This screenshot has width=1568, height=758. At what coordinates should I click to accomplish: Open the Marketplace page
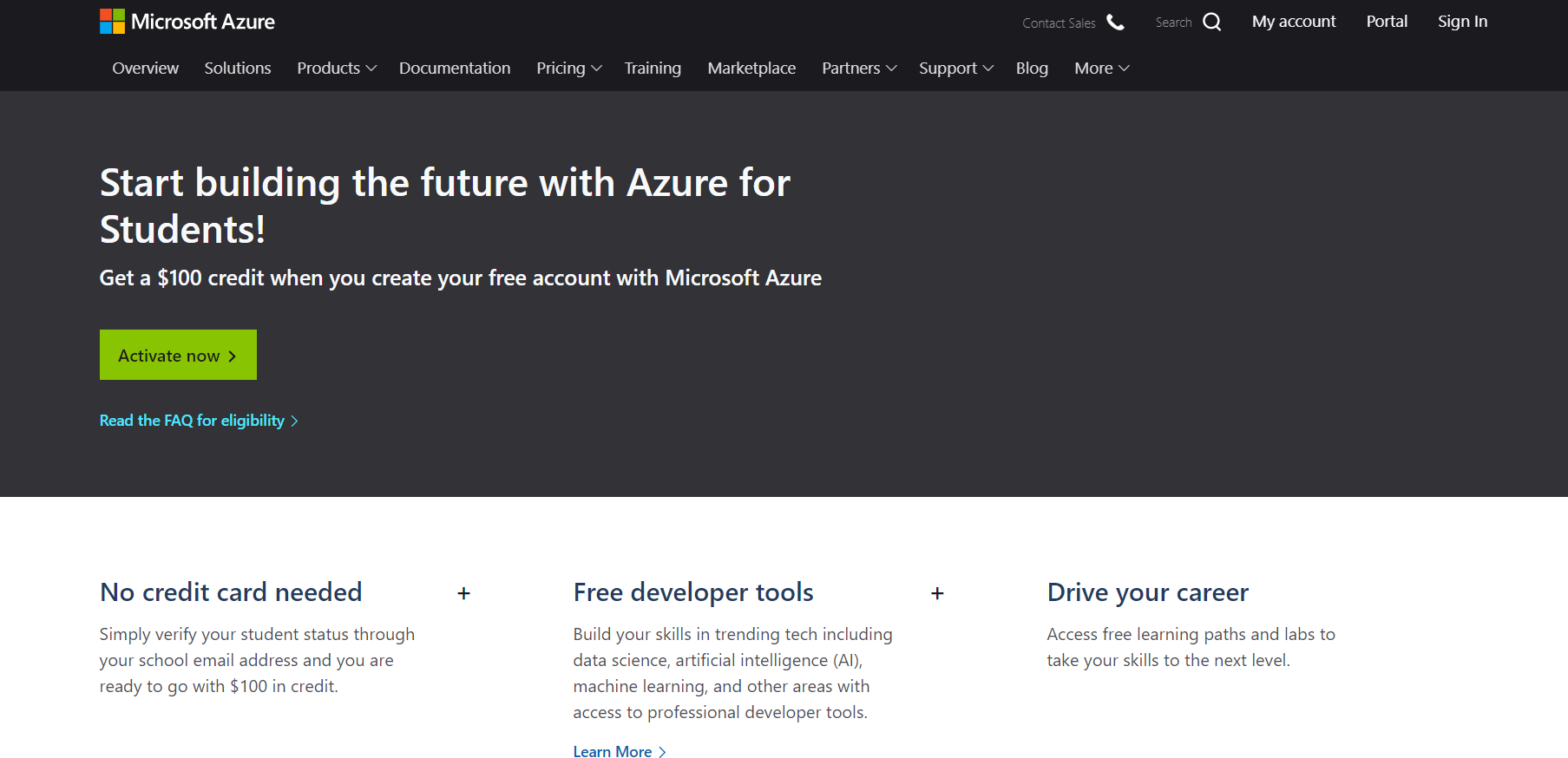[x=751, y=69]
